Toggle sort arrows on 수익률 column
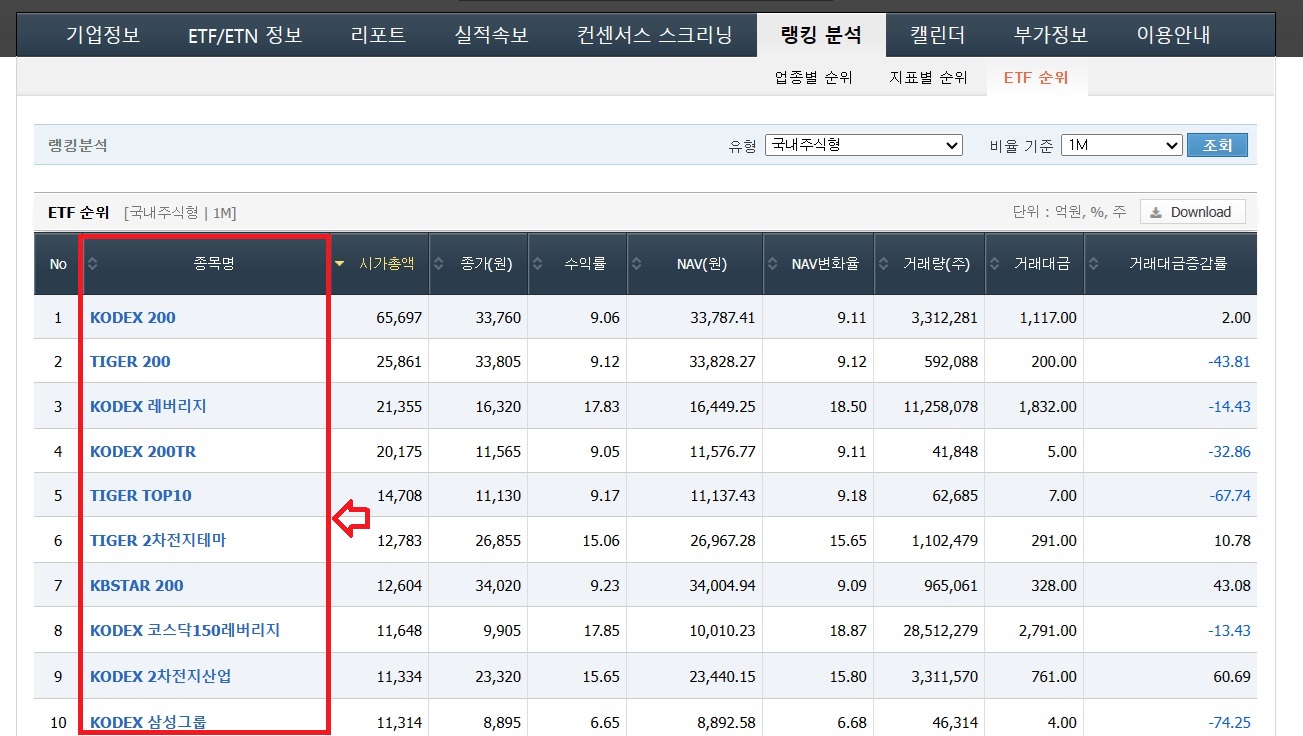 coord(536,264)
